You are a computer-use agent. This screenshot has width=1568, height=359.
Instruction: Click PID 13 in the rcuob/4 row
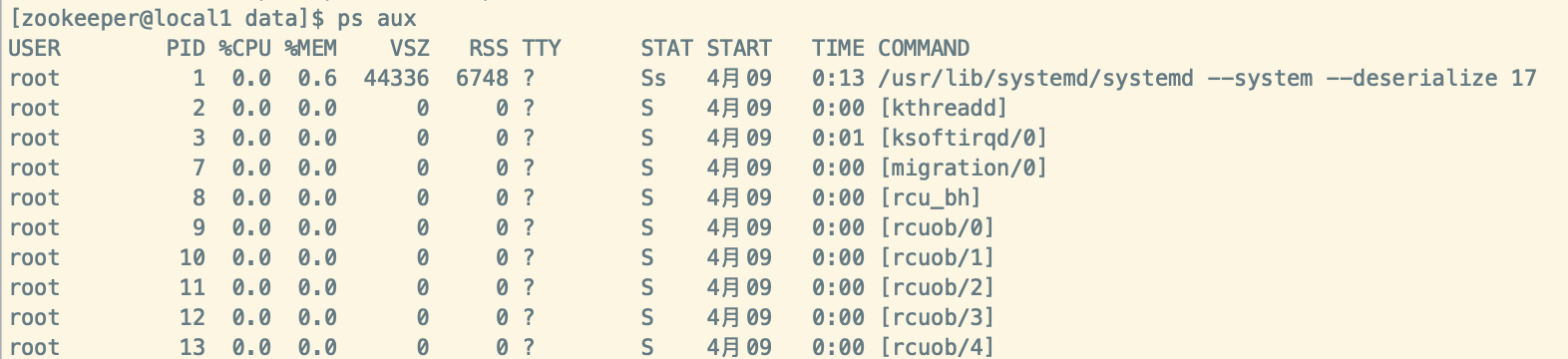point(193,347)
